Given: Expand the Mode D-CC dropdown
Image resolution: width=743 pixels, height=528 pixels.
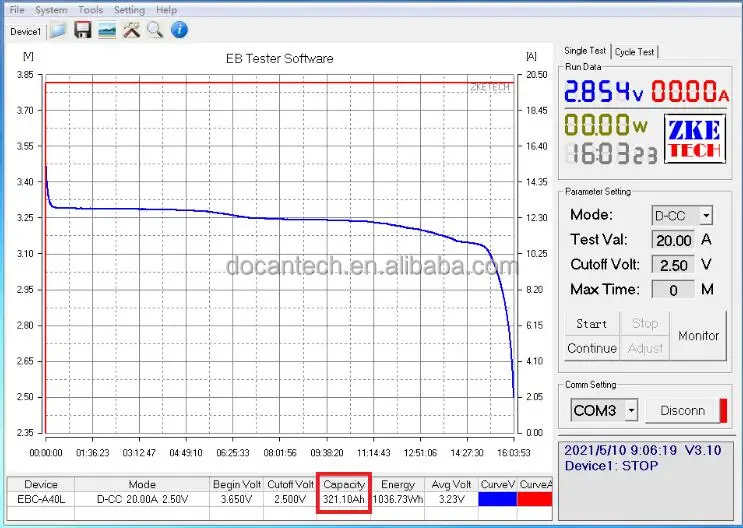Looking at the screenshot, I should click(x=706, y=215).
